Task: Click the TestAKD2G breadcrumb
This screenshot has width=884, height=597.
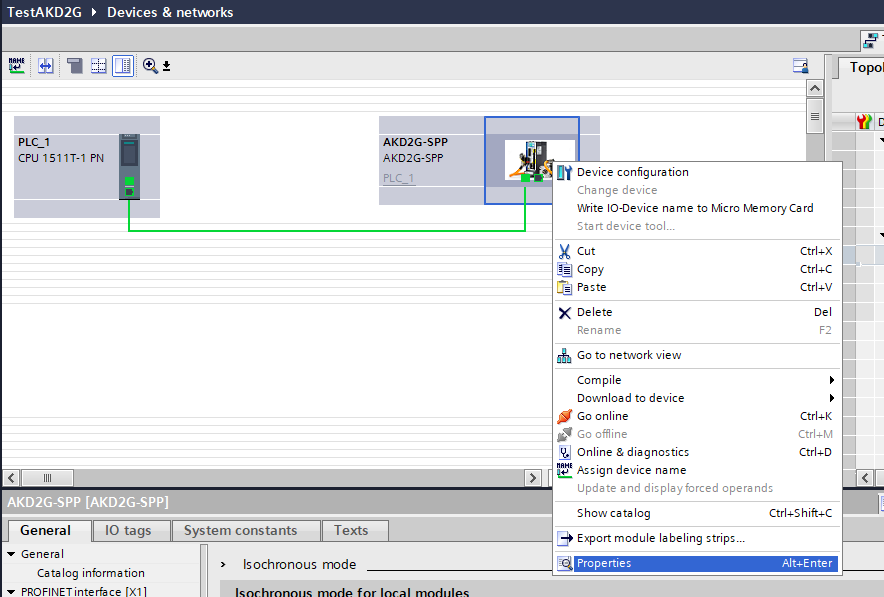Action: point(44,12)
